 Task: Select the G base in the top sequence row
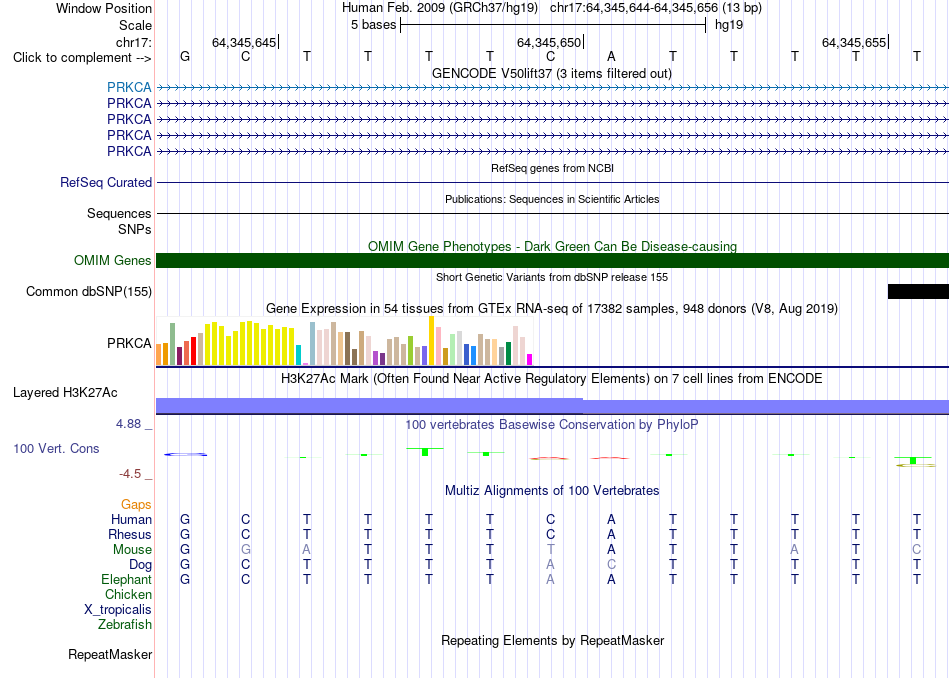(x=185, y=56)
